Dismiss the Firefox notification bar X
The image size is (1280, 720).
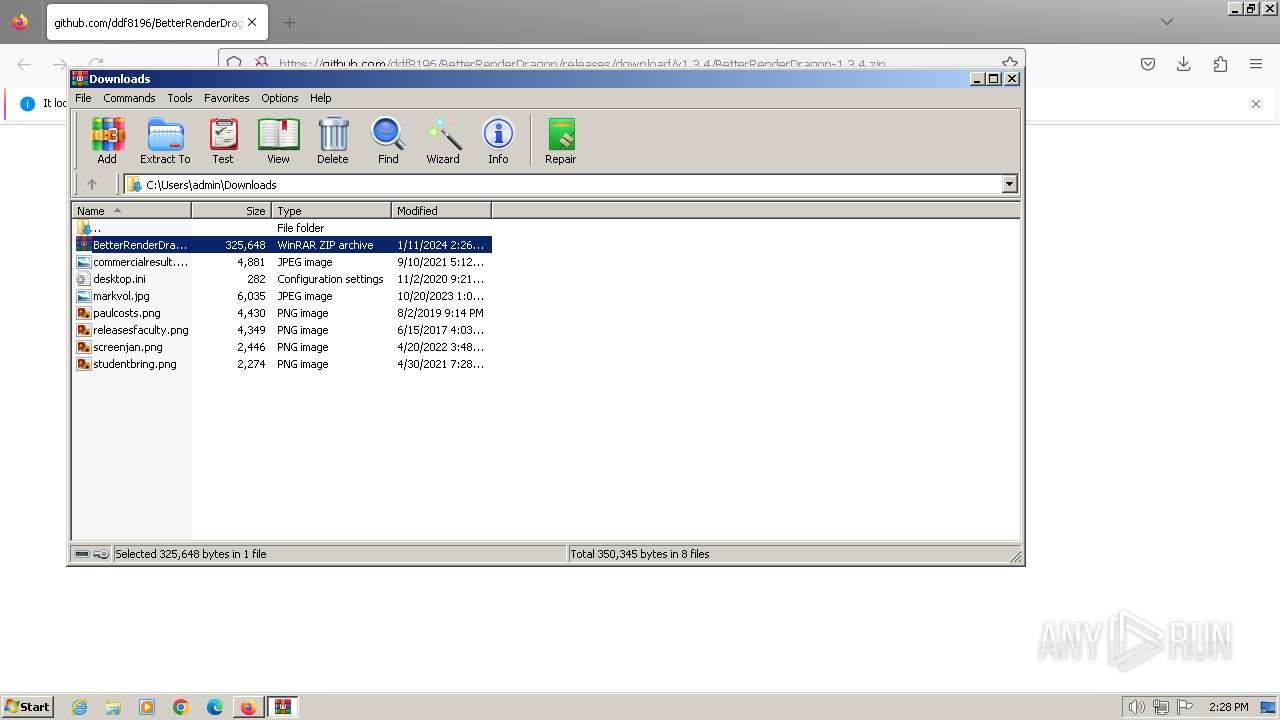coord(1256,104)
